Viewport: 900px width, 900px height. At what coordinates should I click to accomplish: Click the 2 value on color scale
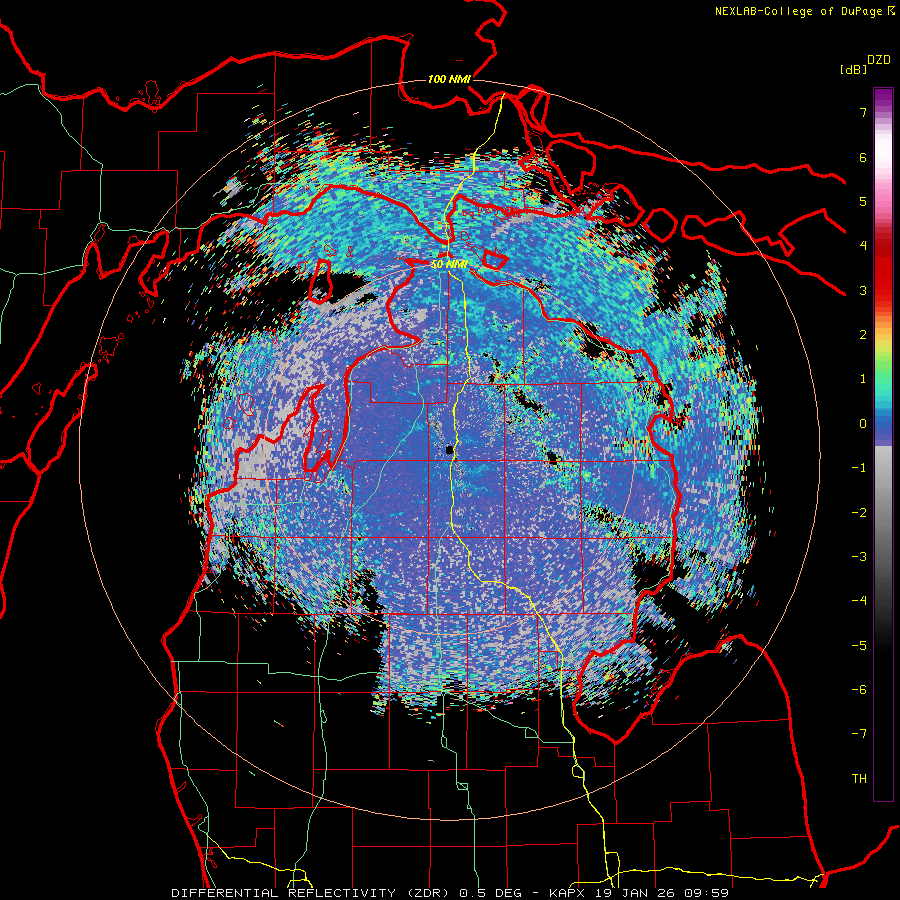863,335
